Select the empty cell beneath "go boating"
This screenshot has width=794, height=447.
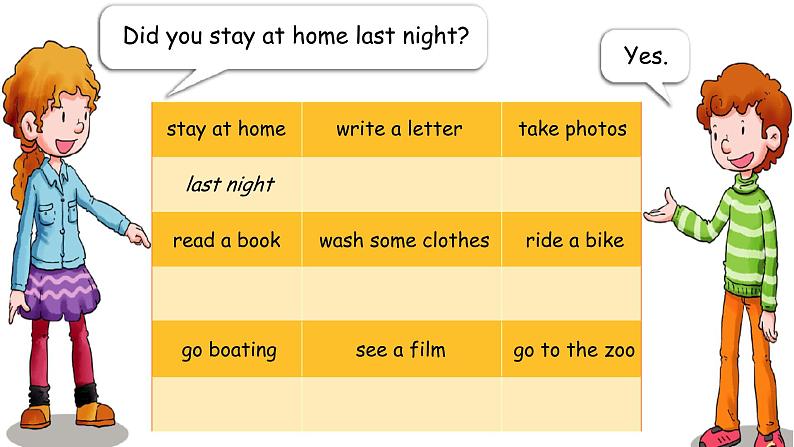point(226,405)
